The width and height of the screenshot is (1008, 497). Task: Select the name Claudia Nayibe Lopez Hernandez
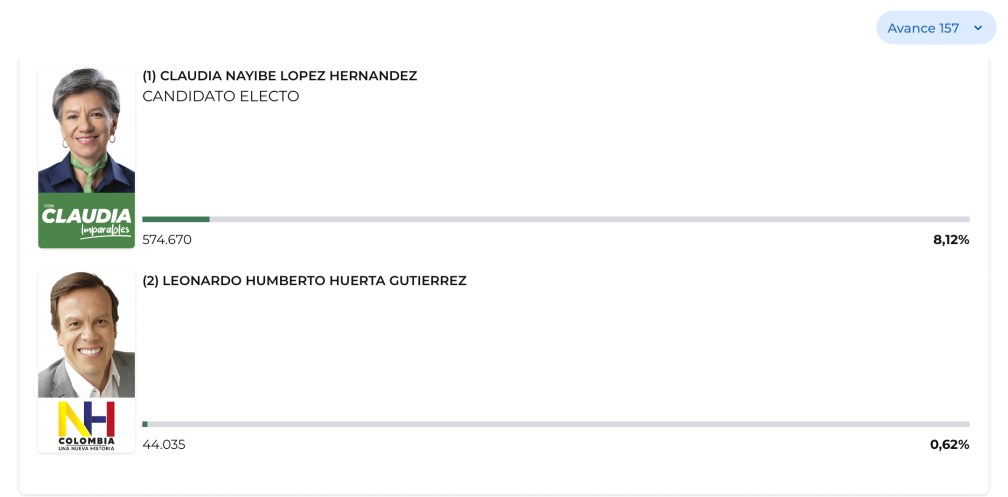(288, 76)
